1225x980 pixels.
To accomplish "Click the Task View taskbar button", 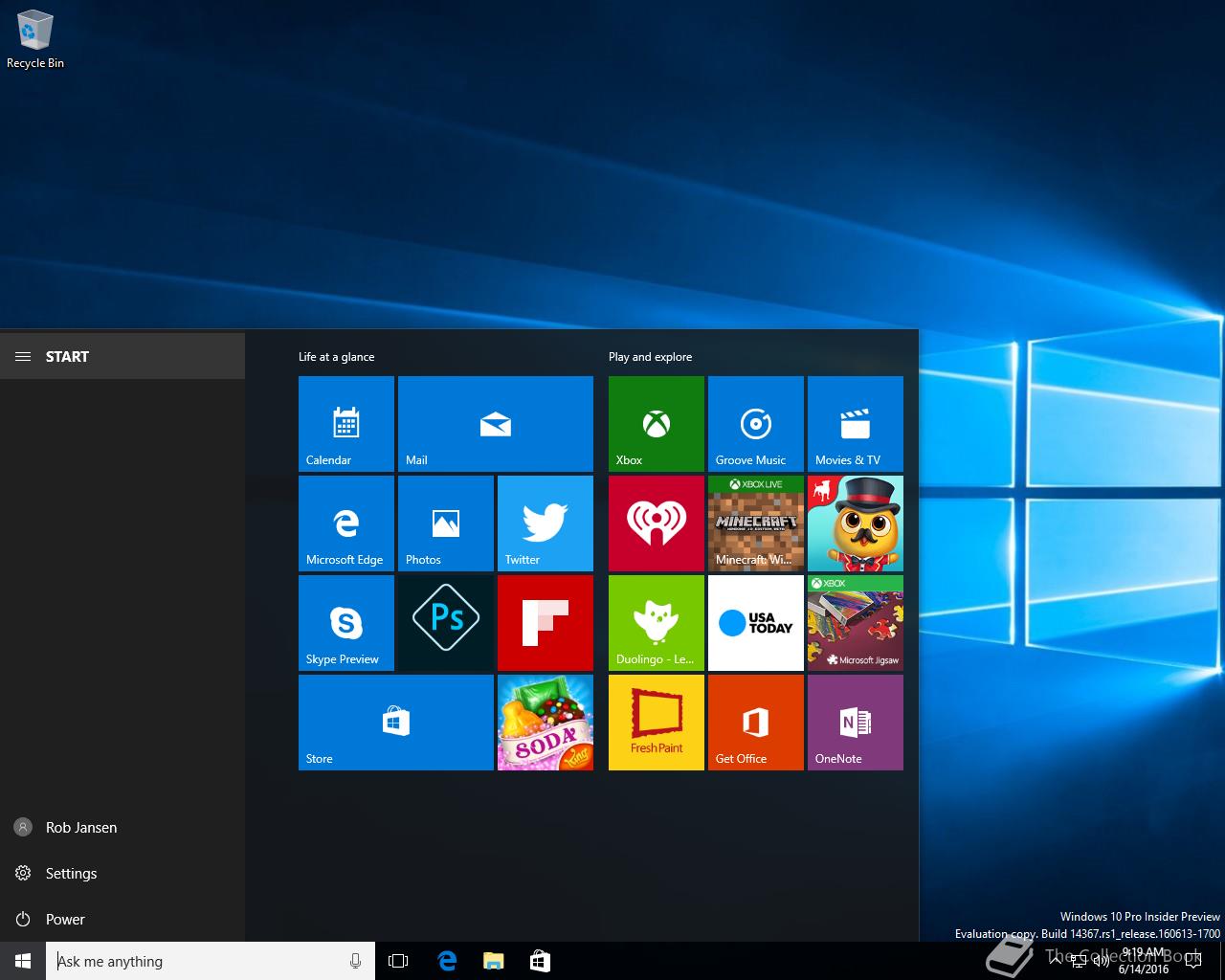I will 398,961.
